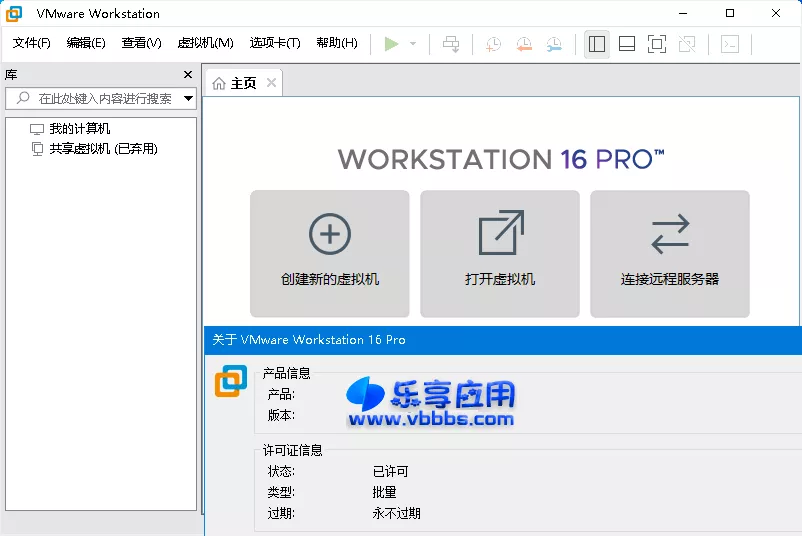
Task: Close the 主页 tab
Action: pos(272,82)
